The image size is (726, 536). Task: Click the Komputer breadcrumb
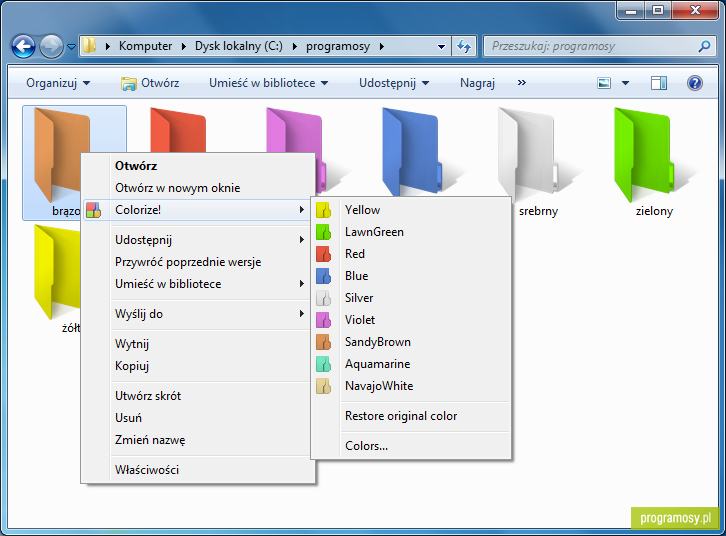[145, 46]
